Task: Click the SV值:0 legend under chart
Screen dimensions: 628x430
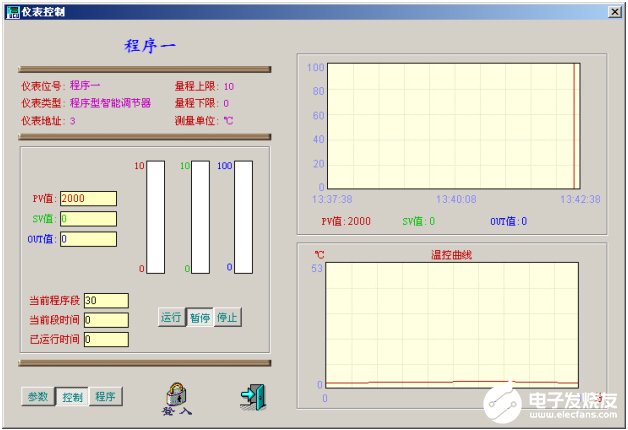Action: [419, 221]
